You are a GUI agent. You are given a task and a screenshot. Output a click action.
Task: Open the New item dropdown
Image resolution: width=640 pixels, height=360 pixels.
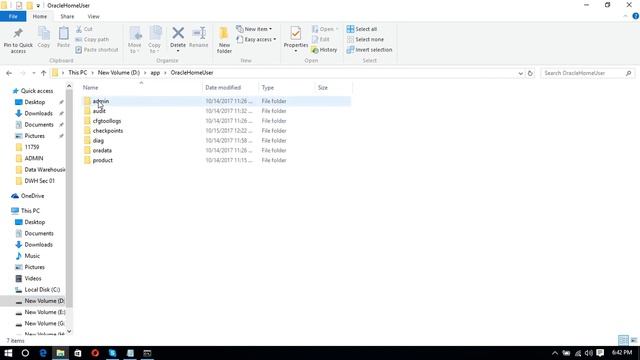click(254, 29)
